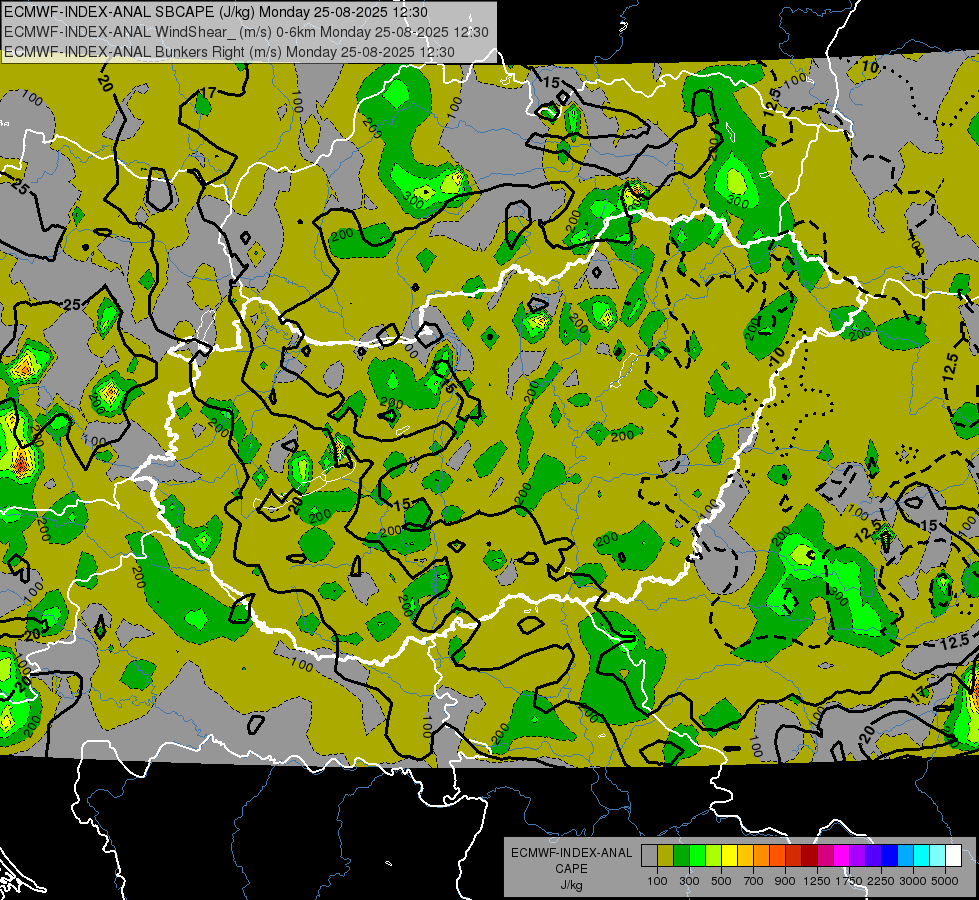979x900 pixels.
Task: Click the 300 tick label in legend
Action: pyautogui.click(x=689, y=881)
